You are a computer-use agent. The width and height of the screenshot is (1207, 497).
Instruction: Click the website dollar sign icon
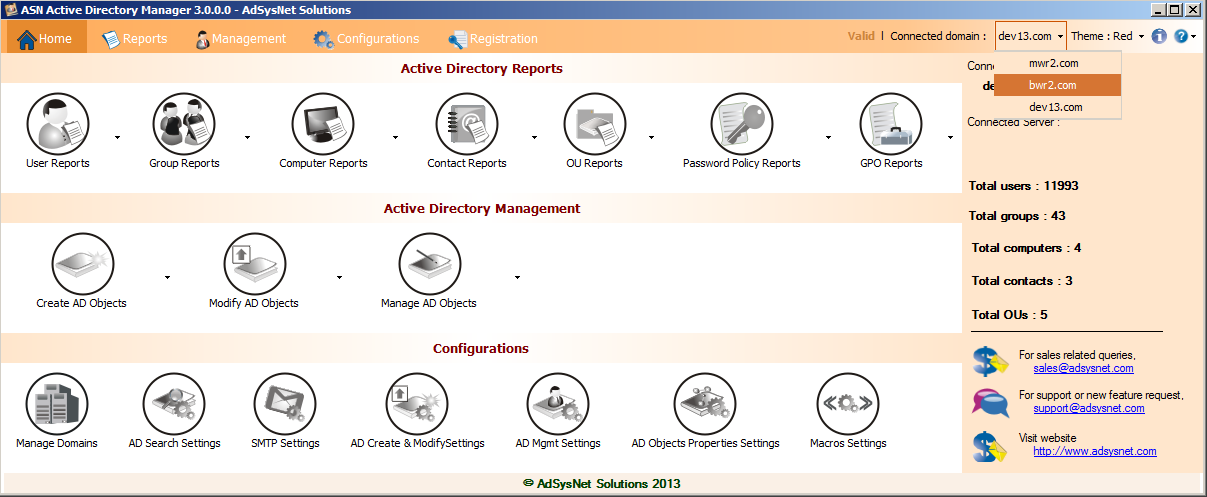[991, 444]
